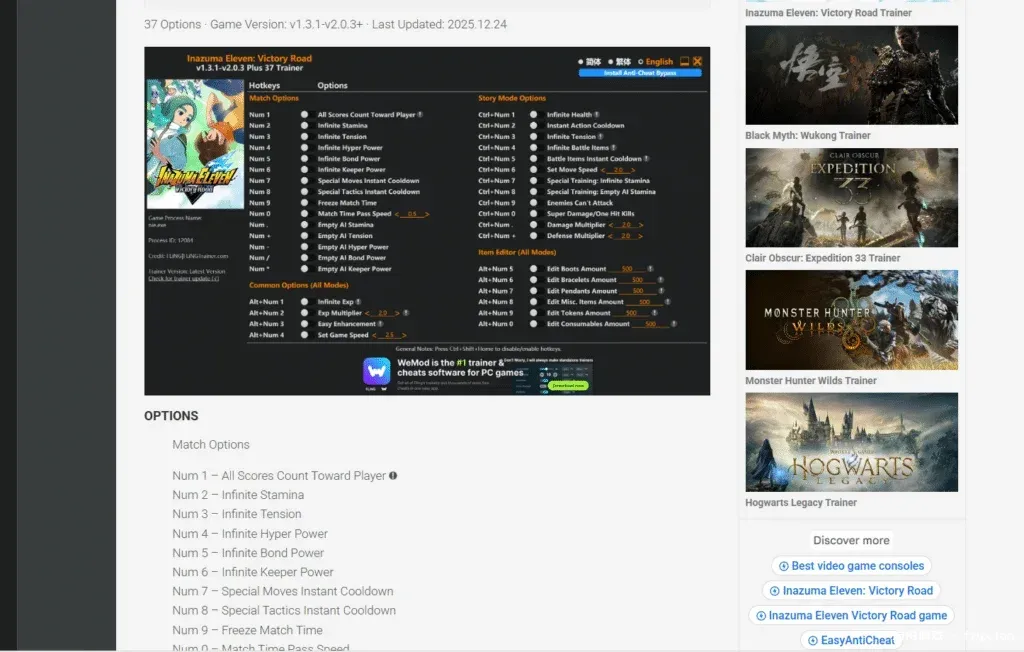Select the 简体 language radio button
Screen dimensions: 1024x652
[x=581, y=62]
